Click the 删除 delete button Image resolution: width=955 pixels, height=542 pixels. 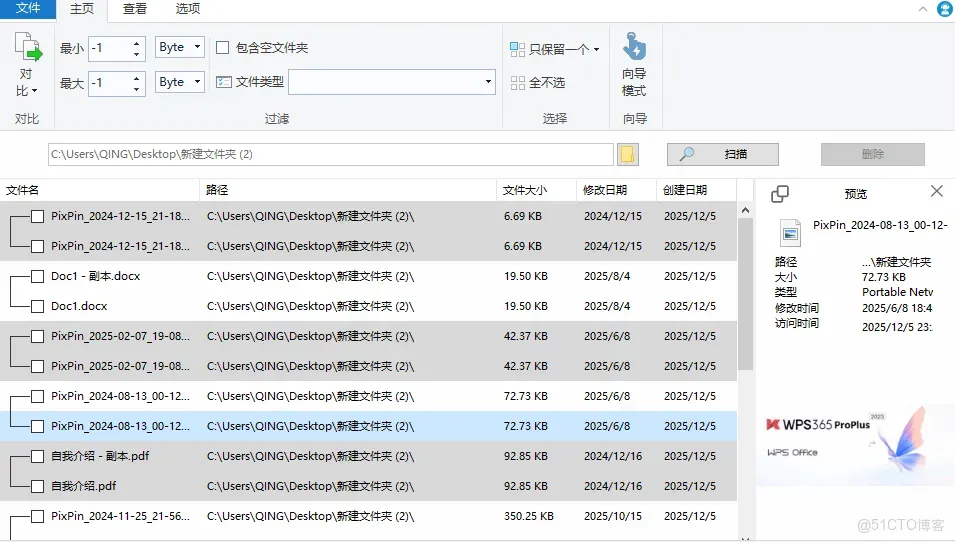point(872,154)
